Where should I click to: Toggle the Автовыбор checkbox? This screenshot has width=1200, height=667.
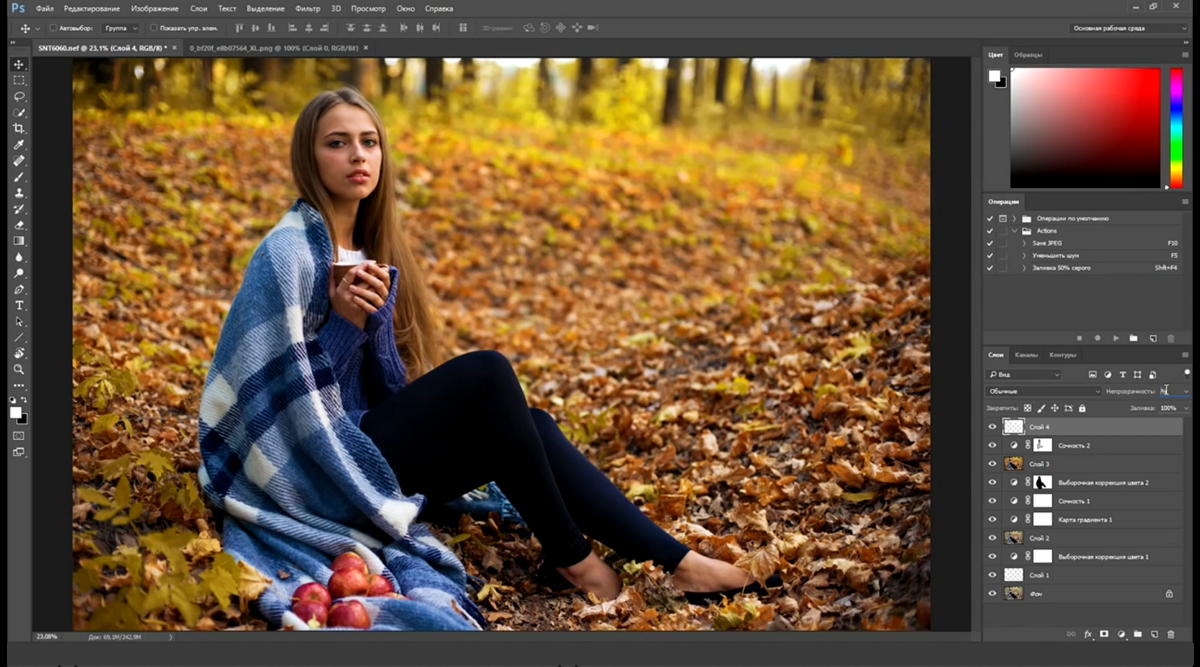click(x=54, y=28)
